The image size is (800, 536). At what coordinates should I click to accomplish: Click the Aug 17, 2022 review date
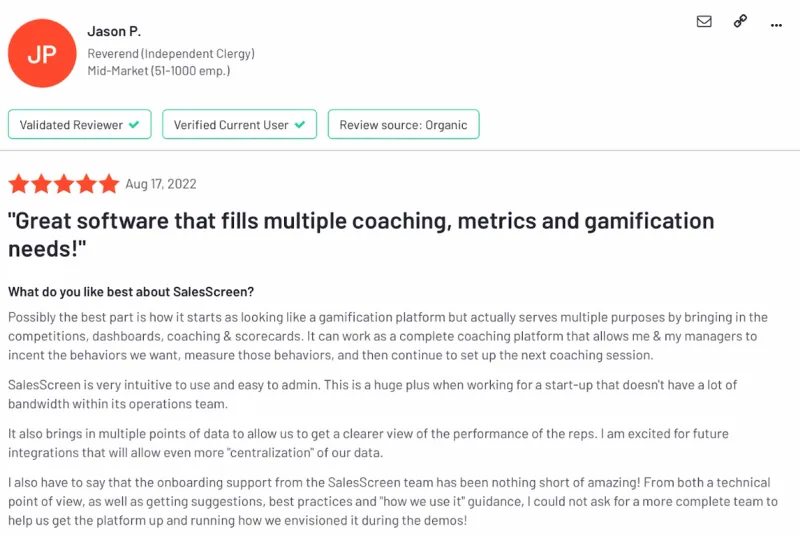tap(161, 184)
